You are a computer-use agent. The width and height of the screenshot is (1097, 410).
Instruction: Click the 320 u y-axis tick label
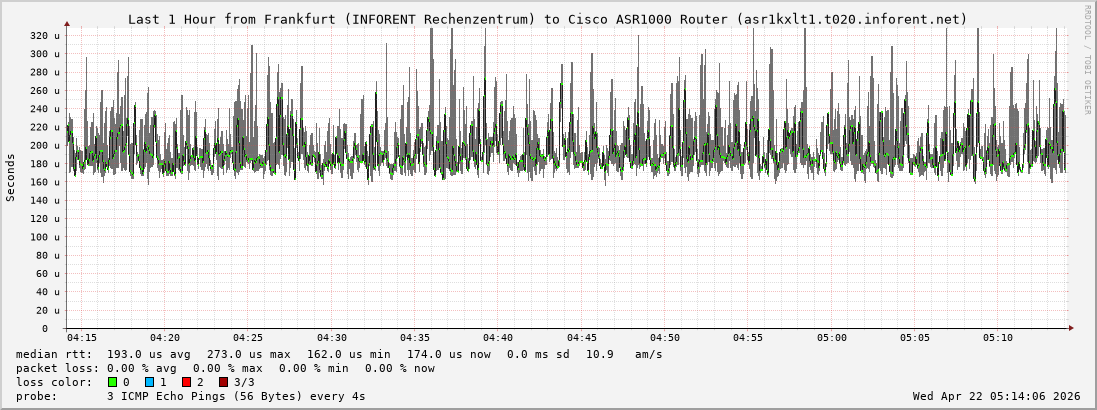(44, 36)
